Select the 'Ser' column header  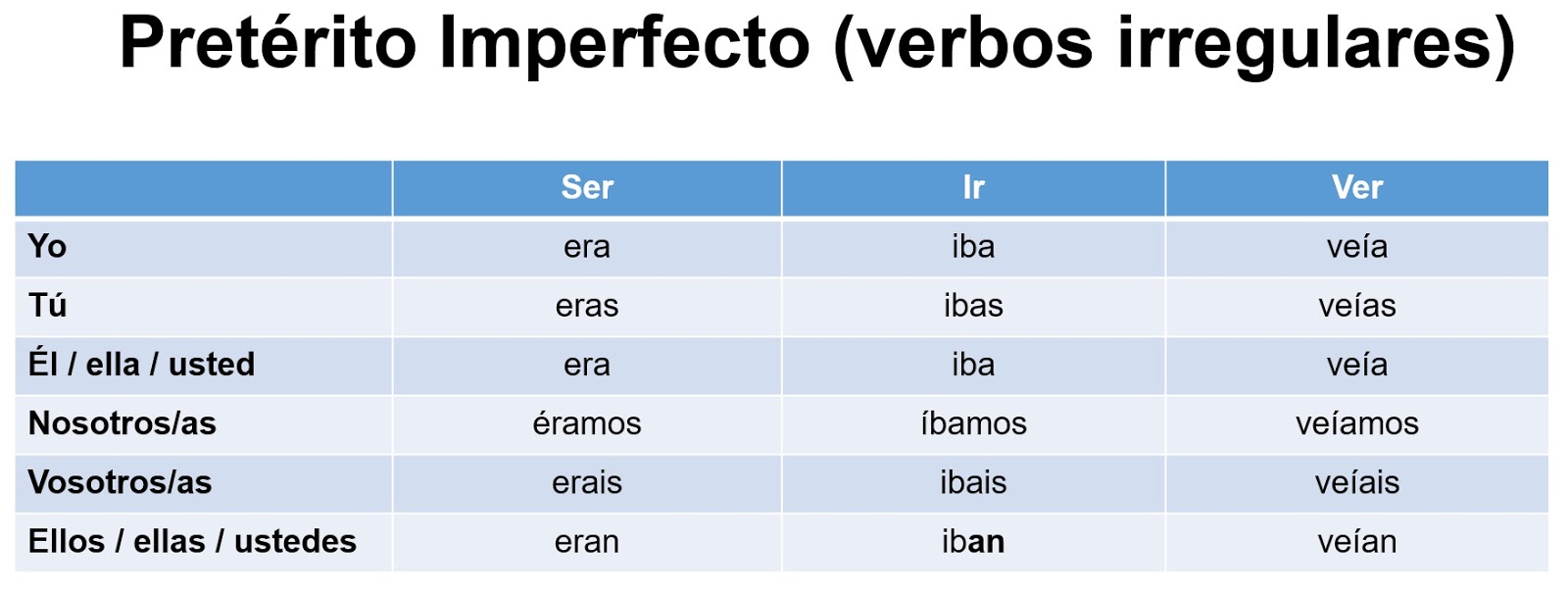587,187
